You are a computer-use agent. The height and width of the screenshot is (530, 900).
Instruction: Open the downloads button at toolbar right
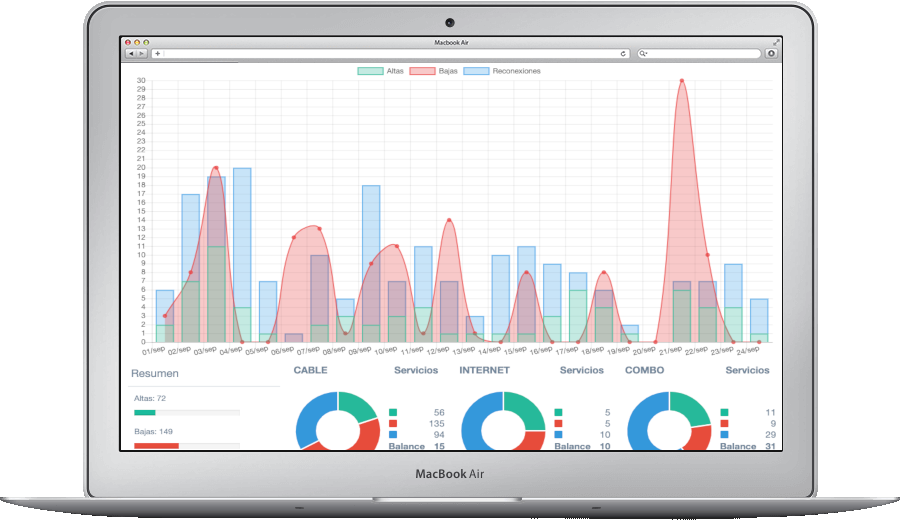point(771,53)
